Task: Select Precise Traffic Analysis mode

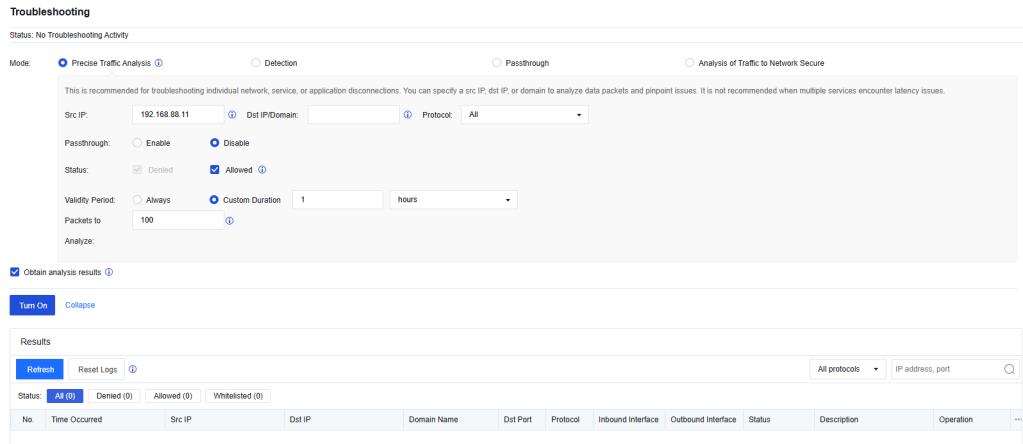Action: pos(63,63)
